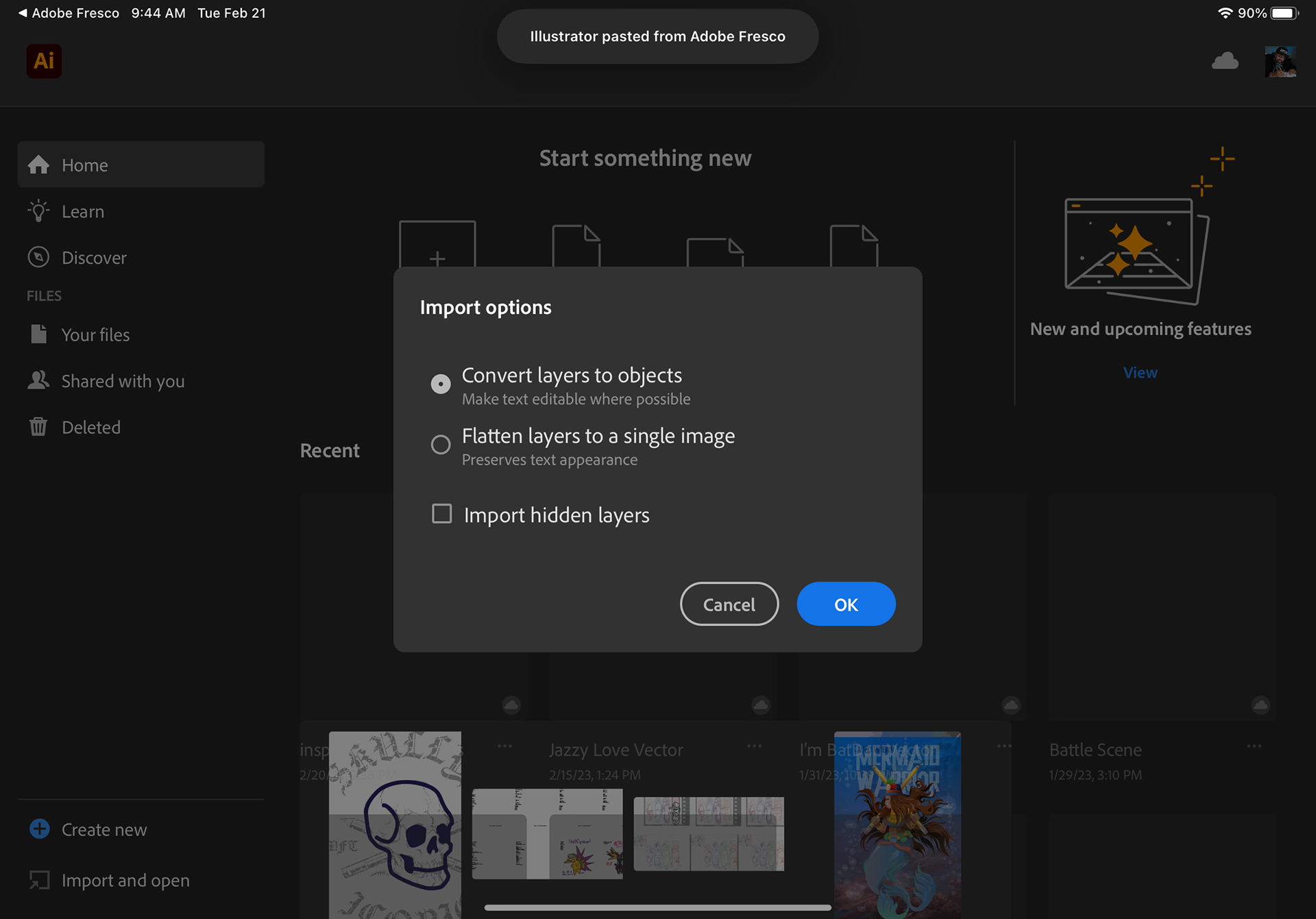Click the 'Recent' section heading
Image resolution: width=1316 pixels, height=919 pixels.
tap(330, 450)
